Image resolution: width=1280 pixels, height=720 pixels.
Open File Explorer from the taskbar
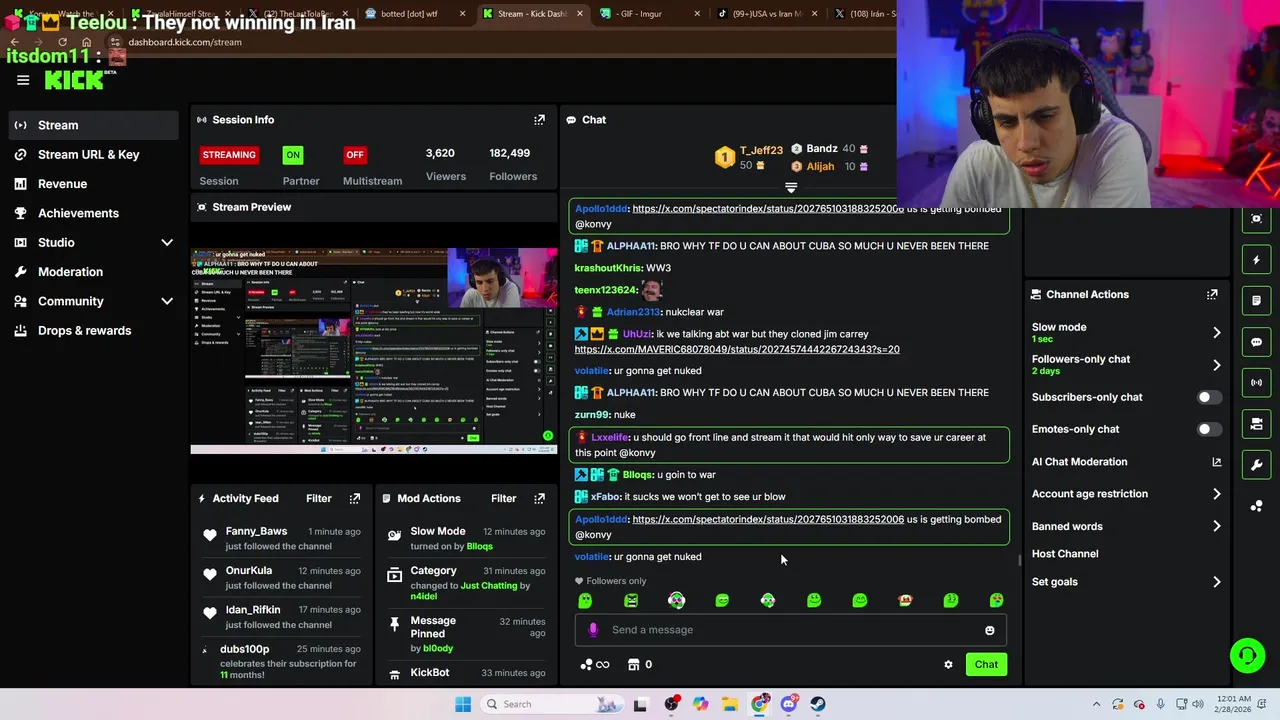click(x=730, y=704)
